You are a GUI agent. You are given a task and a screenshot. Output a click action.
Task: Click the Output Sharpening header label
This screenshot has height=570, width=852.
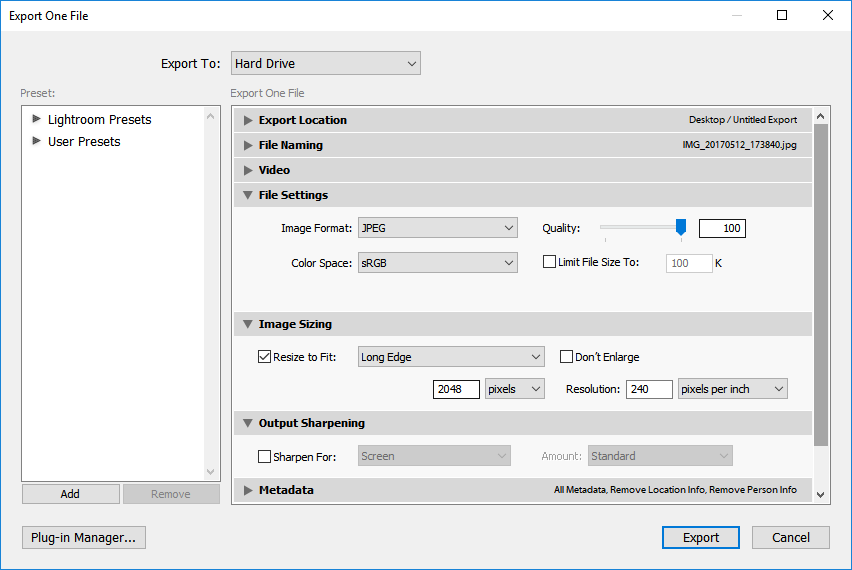(312, 423)
